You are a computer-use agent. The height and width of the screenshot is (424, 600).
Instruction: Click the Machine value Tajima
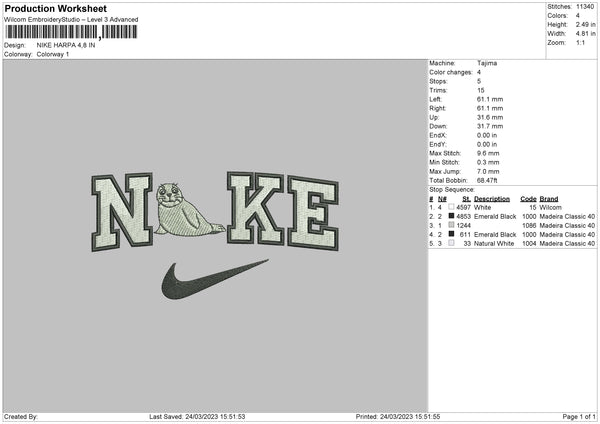pos(487,63)
